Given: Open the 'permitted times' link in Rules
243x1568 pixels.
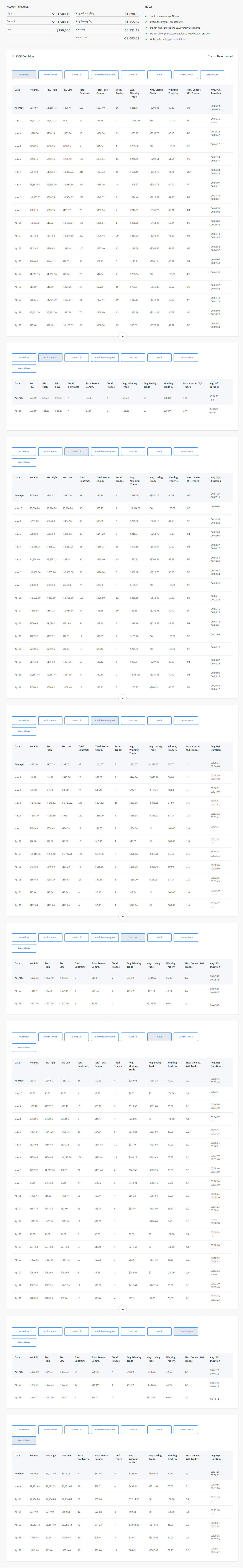Looking at the screenshot, I should click(x=178, y=39).
